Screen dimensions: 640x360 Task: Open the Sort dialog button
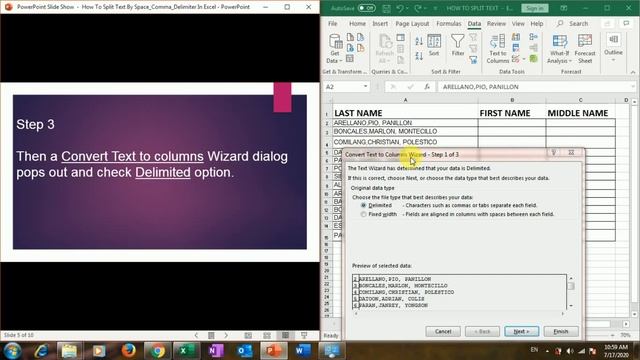[434, 45]
